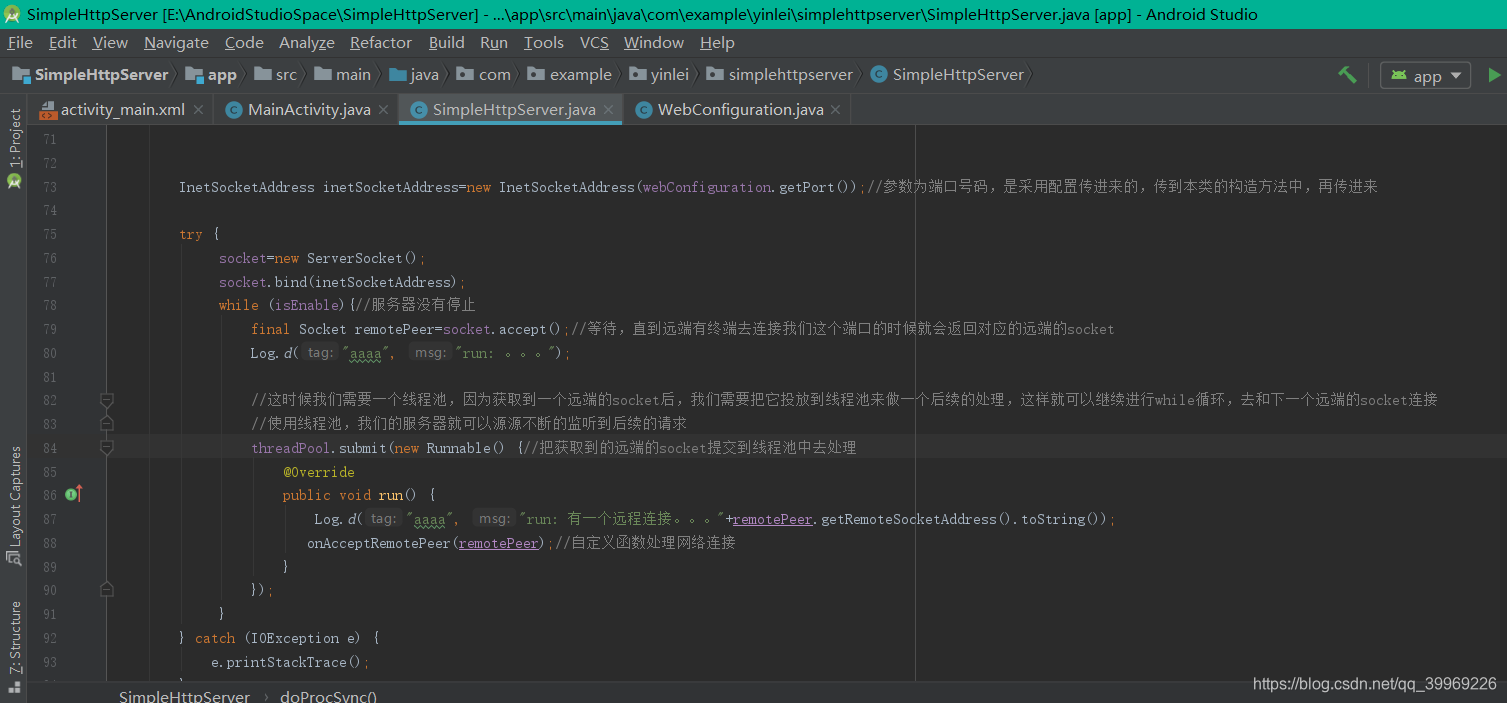Open the Build menu
1507x703 pixels.
(446, 42)
